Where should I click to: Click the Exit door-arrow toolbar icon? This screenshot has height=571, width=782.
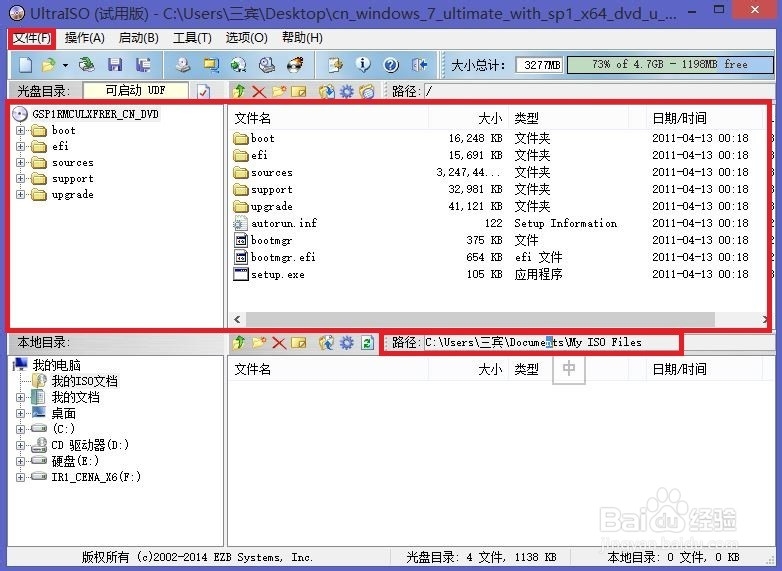[x=419, y=65]
